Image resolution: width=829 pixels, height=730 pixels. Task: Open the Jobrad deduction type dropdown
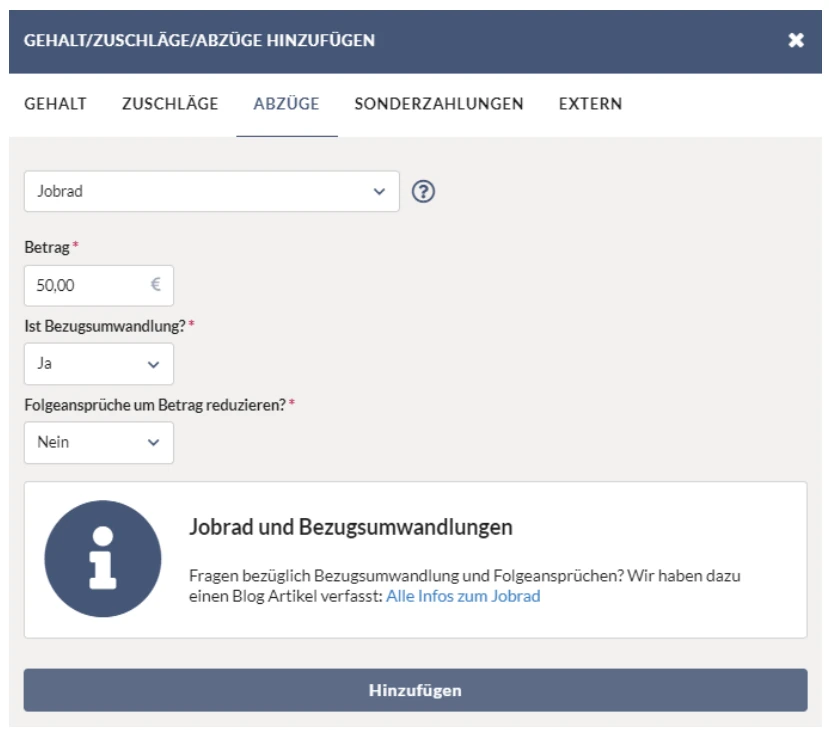pyautogui.click(x=211, y=191)
